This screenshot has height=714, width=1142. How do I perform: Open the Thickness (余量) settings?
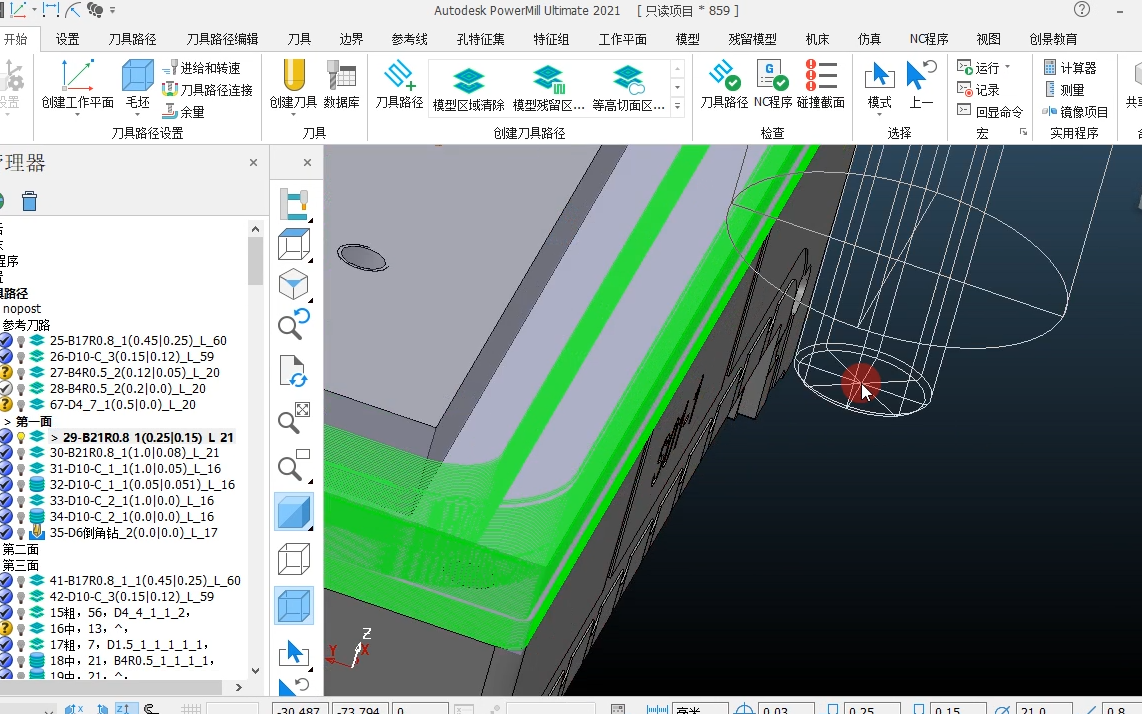click(183, 111)
